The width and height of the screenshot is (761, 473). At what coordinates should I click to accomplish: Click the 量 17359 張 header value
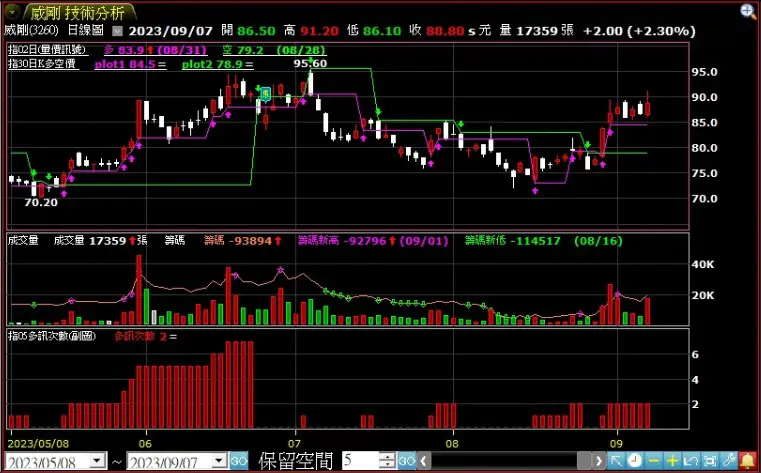[536, 31]
